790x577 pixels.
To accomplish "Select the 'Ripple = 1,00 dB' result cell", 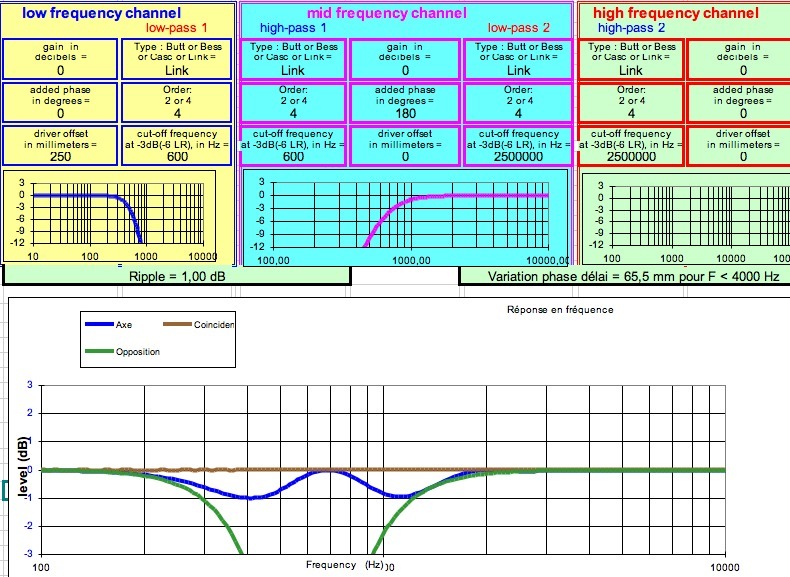I will click(x=177, y=276).
